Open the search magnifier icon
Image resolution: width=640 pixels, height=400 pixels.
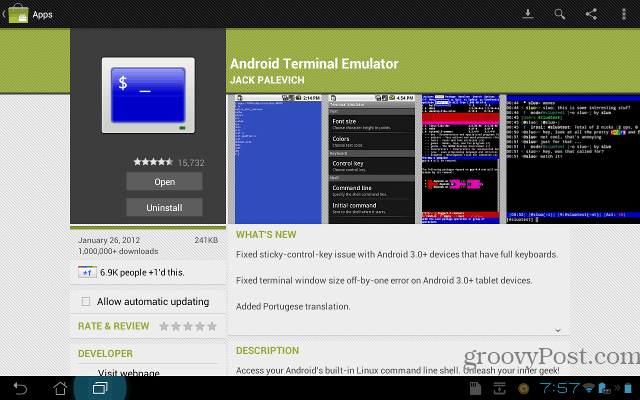[560, 14]
